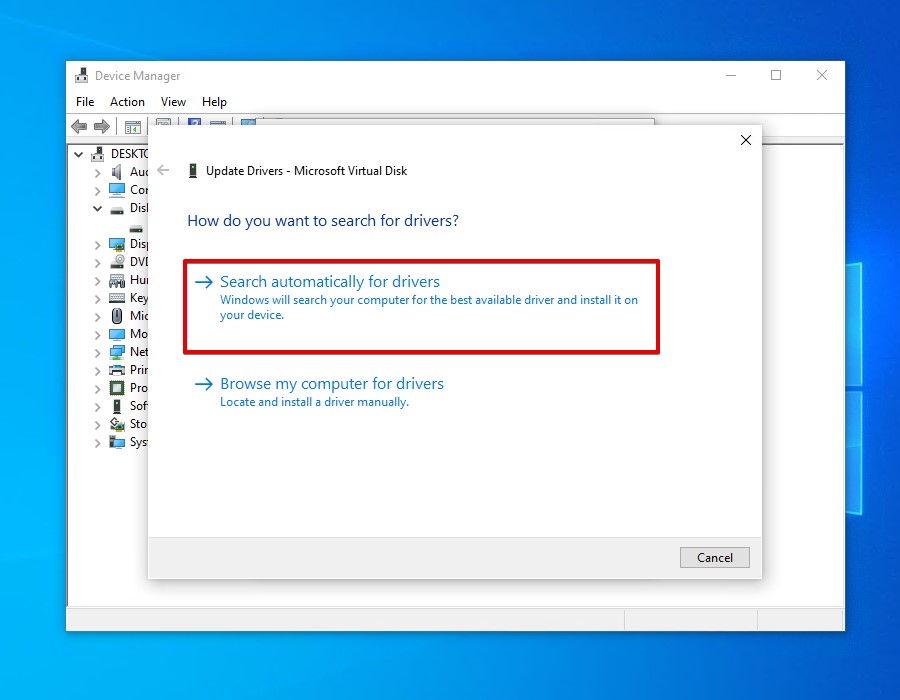Select the Software devices category icon

click(117, 406)
